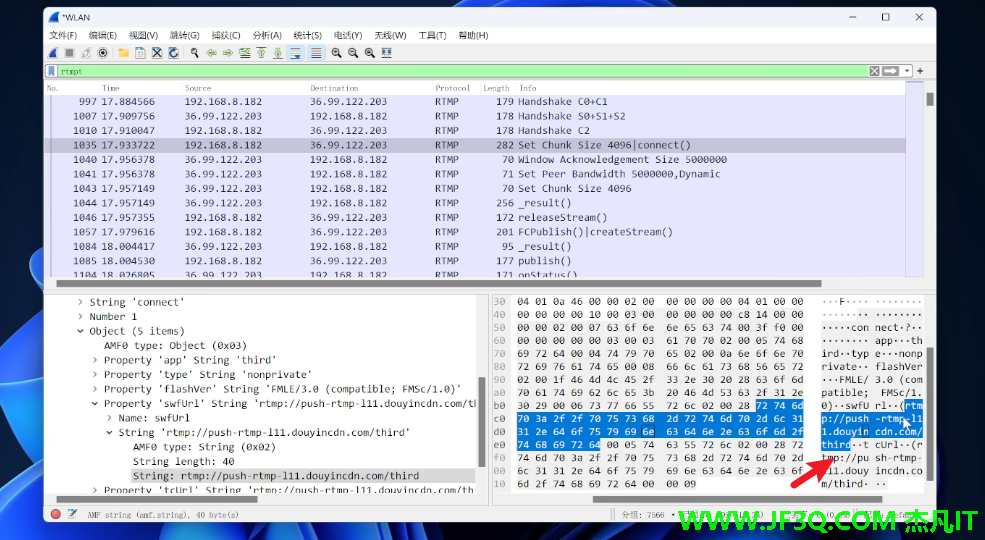Click the resize columns toolbar icon
Image resolution: width=985 pixels, height=540 pixels.
point(387,52)
